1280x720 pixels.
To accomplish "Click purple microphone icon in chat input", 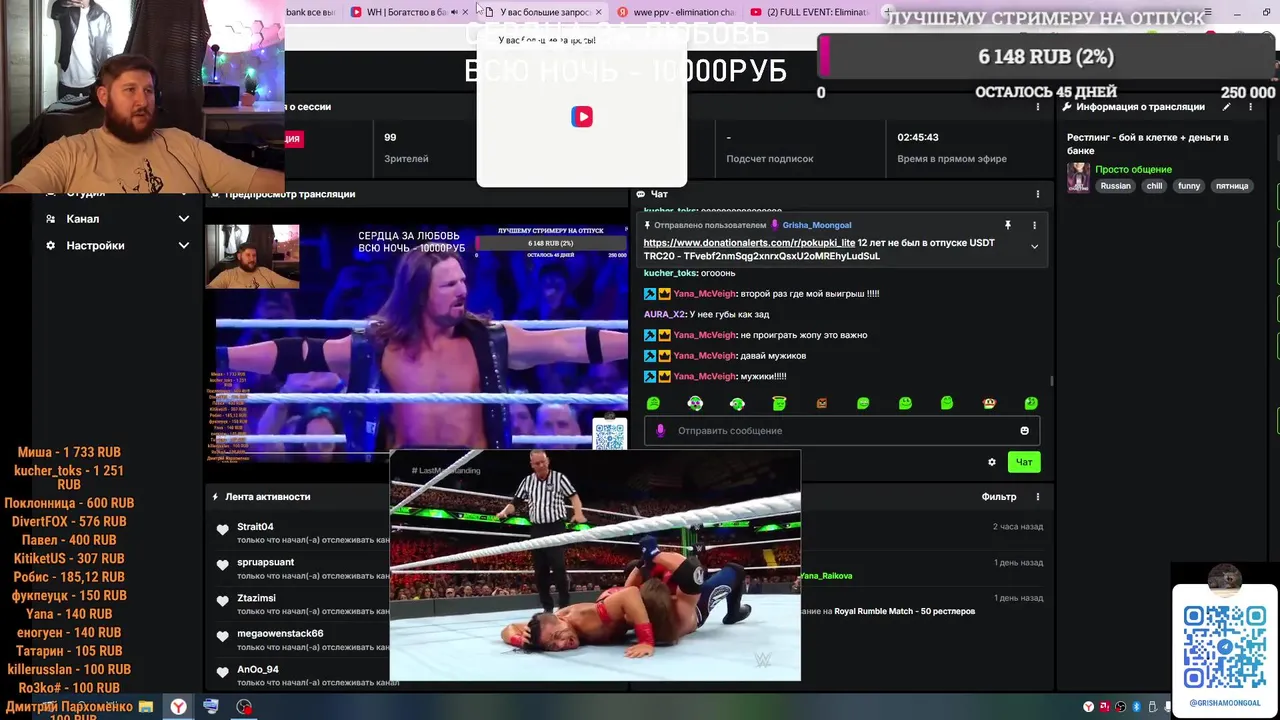I will [660, 431].
